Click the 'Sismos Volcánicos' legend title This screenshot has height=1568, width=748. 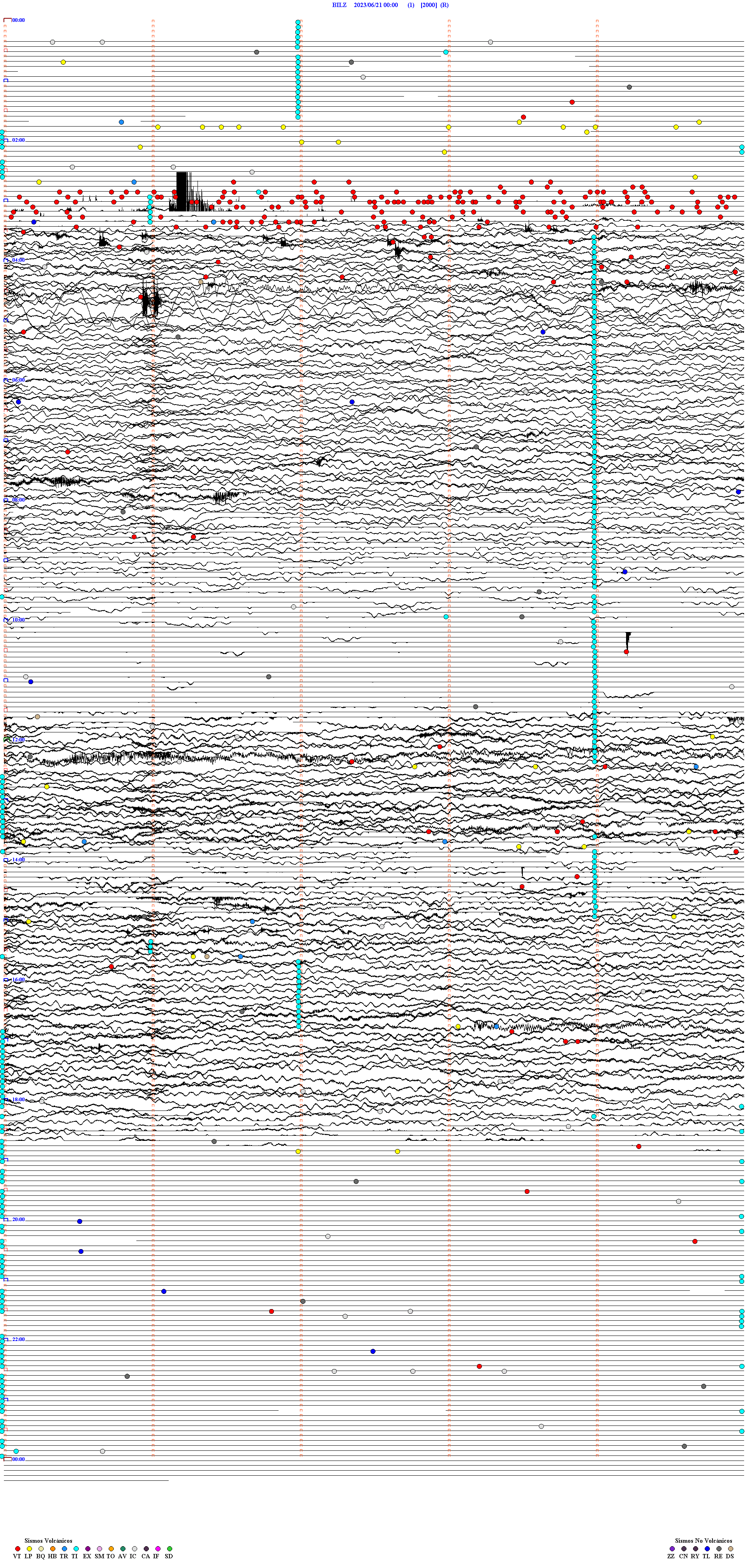(48, 1541)
